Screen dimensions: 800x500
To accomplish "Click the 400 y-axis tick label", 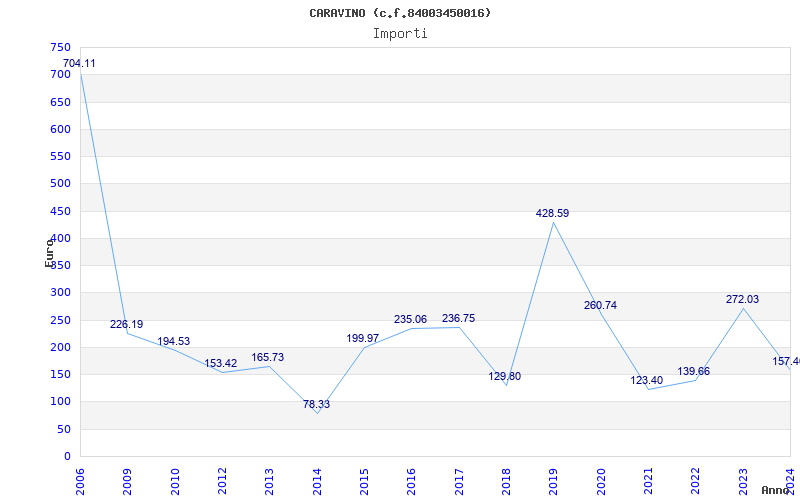I will click(60, 238).
